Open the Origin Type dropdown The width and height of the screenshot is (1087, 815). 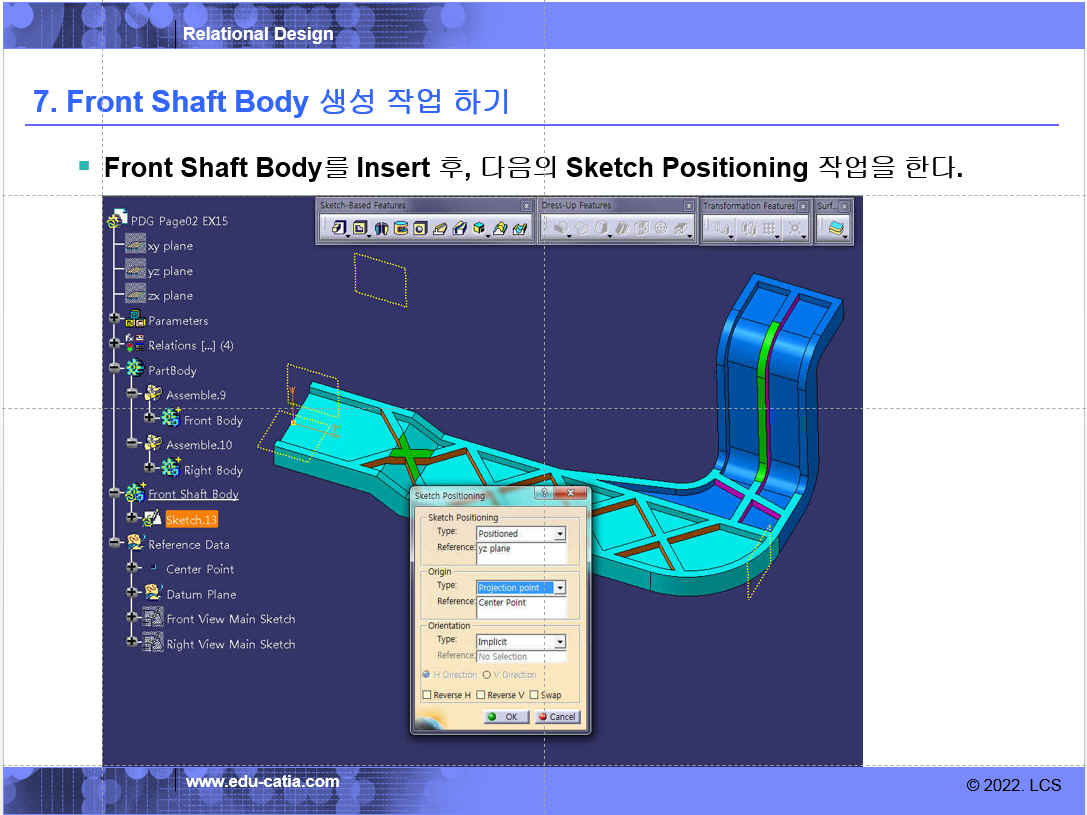pyautogui.click(x=560, y=588)
